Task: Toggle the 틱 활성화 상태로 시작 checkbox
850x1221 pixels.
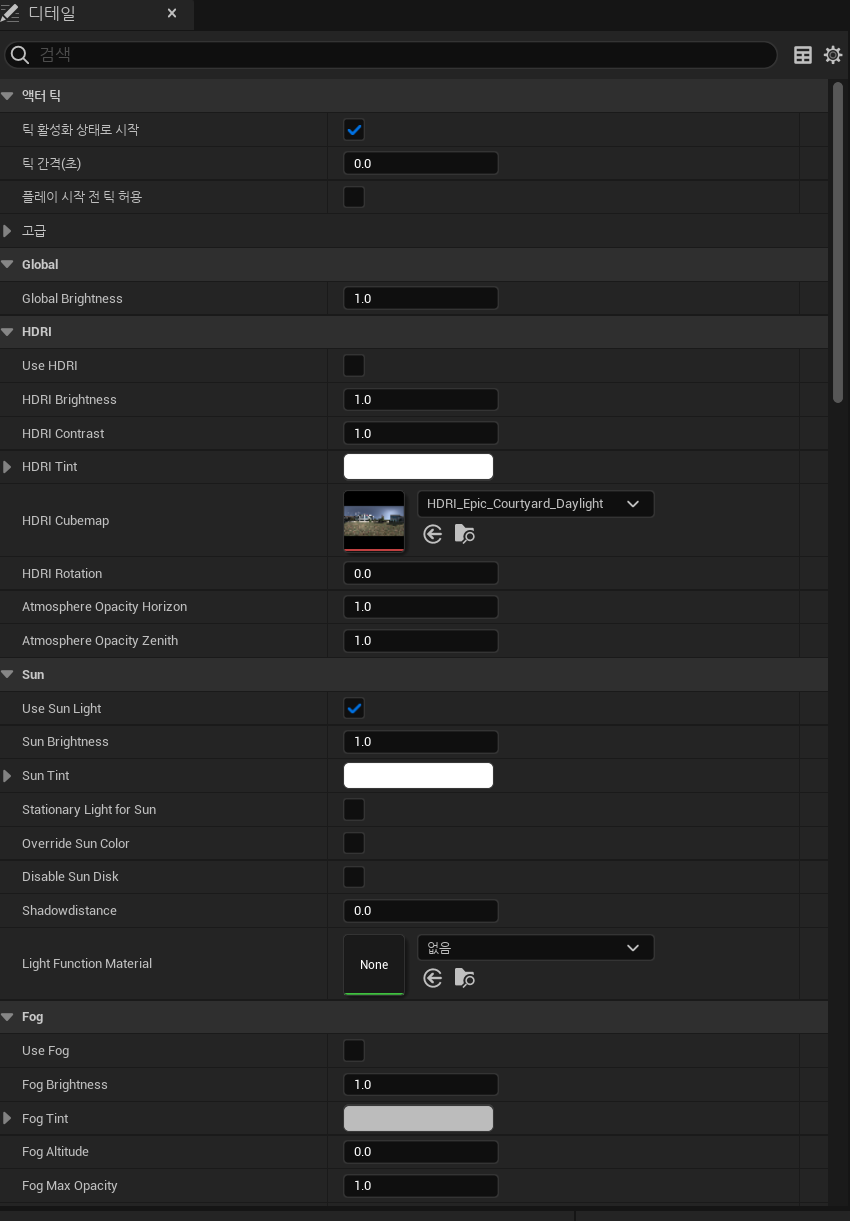Action: tap(354, 130)
